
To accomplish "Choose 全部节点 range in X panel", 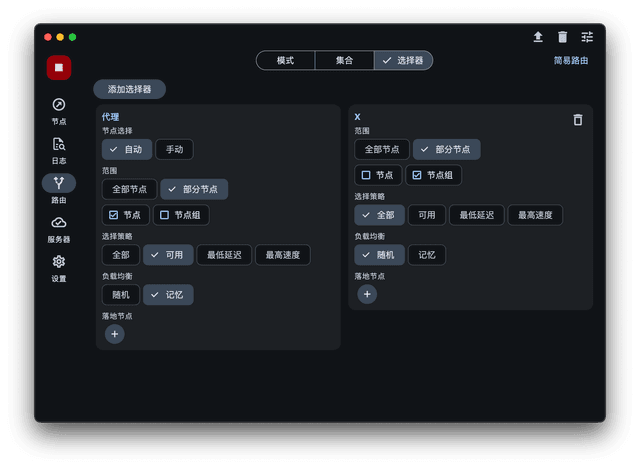I will tap(382, 149).
